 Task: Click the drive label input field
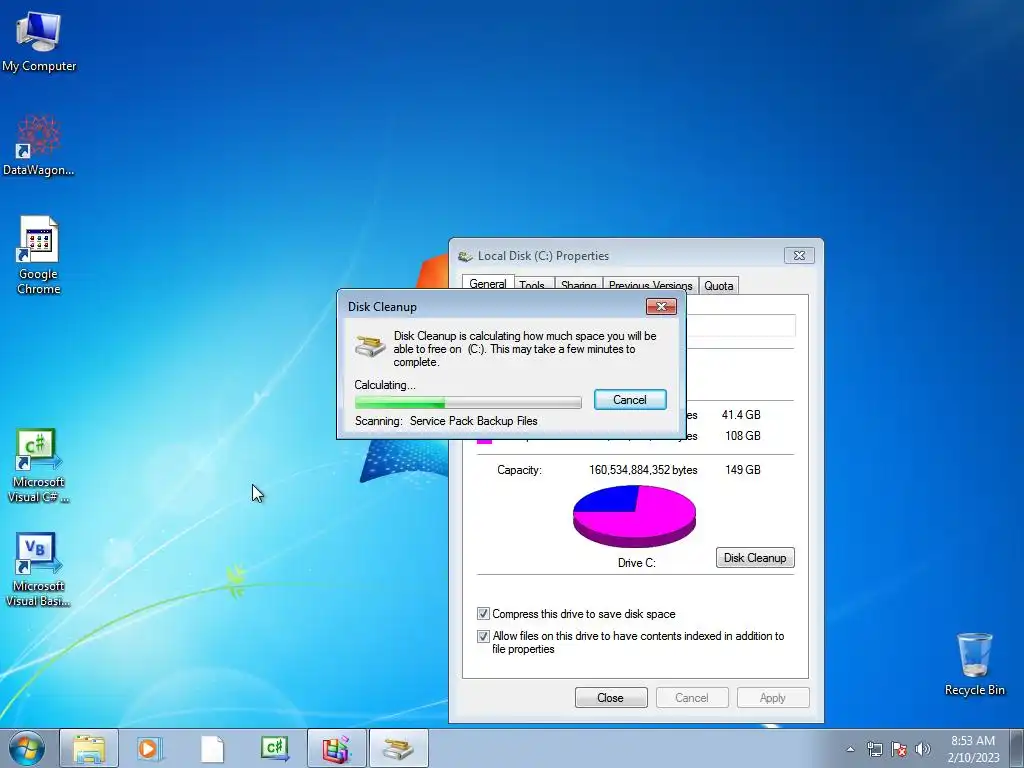click(741, 325)
